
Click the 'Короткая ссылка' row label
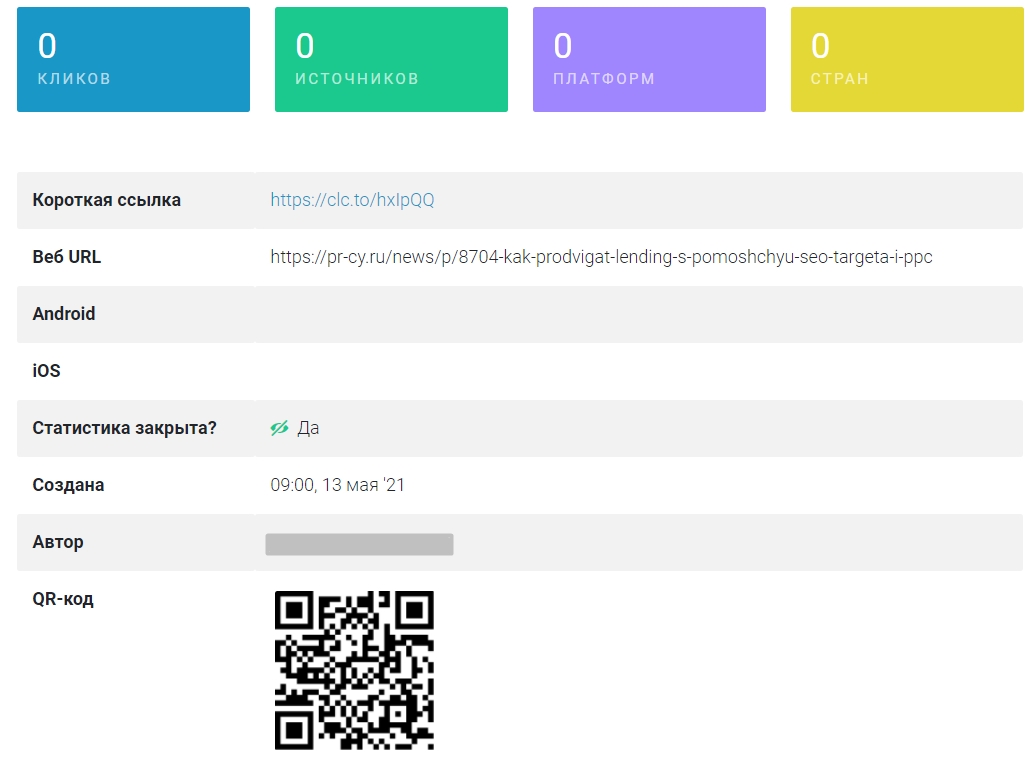pyautogui.click(x=106, y=200)
